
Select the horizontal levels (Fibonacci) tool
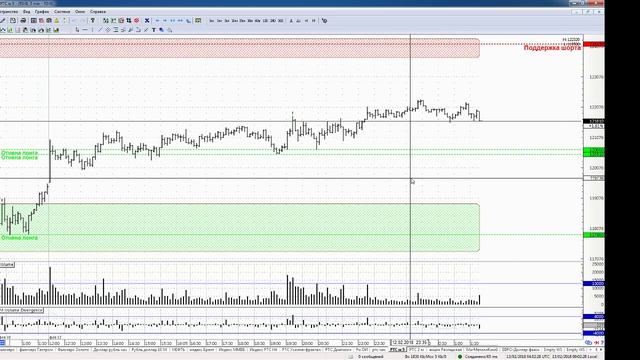pos(116,30)
